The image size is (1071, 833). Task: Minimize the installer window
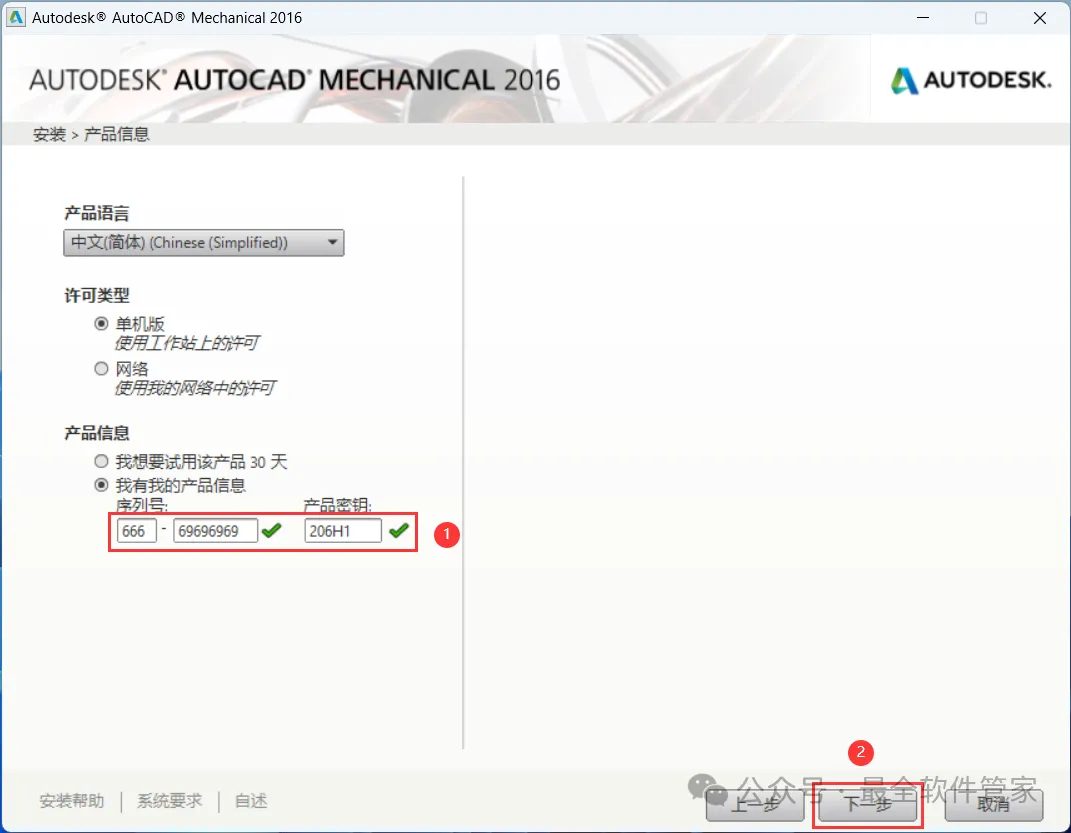(x=923, y=18)
